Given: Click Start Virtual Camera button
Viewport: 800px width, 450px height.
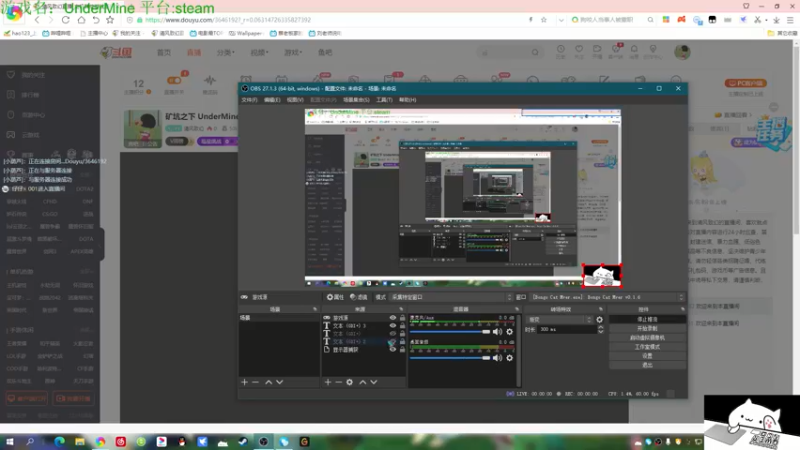Looking at the screenshot, I should [647, 338].
